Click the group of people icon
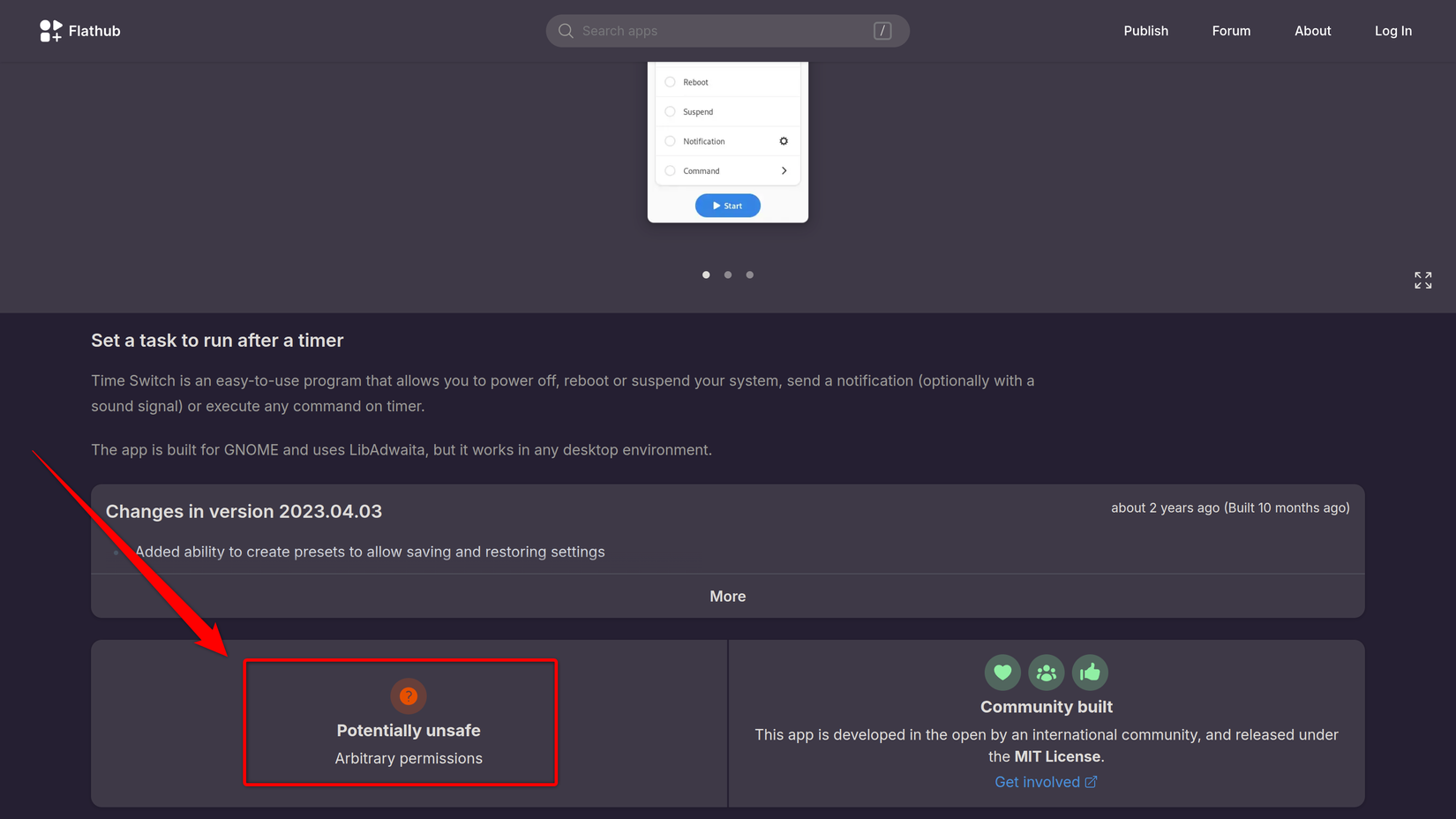1456x819 pixels. click(1047, 672)
